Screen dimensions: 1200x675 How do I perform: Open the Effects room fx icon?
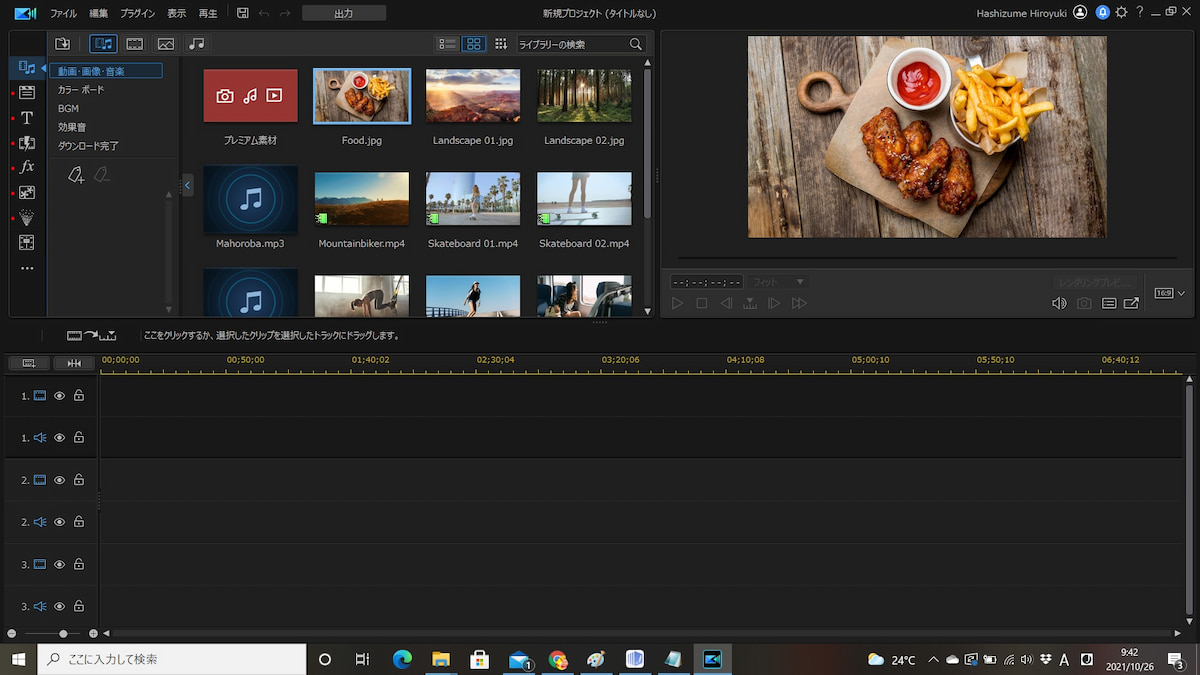coord(27,167)
